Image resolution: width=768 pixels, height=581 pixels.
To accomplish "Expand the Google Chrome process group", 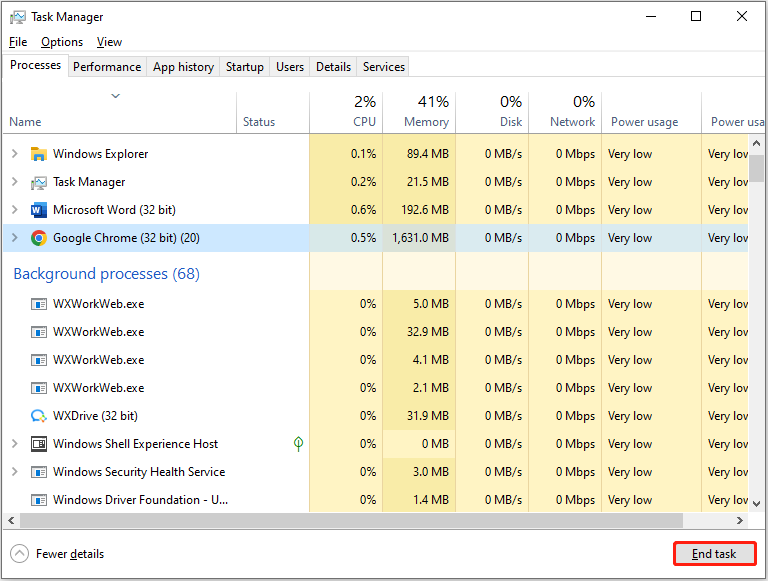I will pos(15,238).
